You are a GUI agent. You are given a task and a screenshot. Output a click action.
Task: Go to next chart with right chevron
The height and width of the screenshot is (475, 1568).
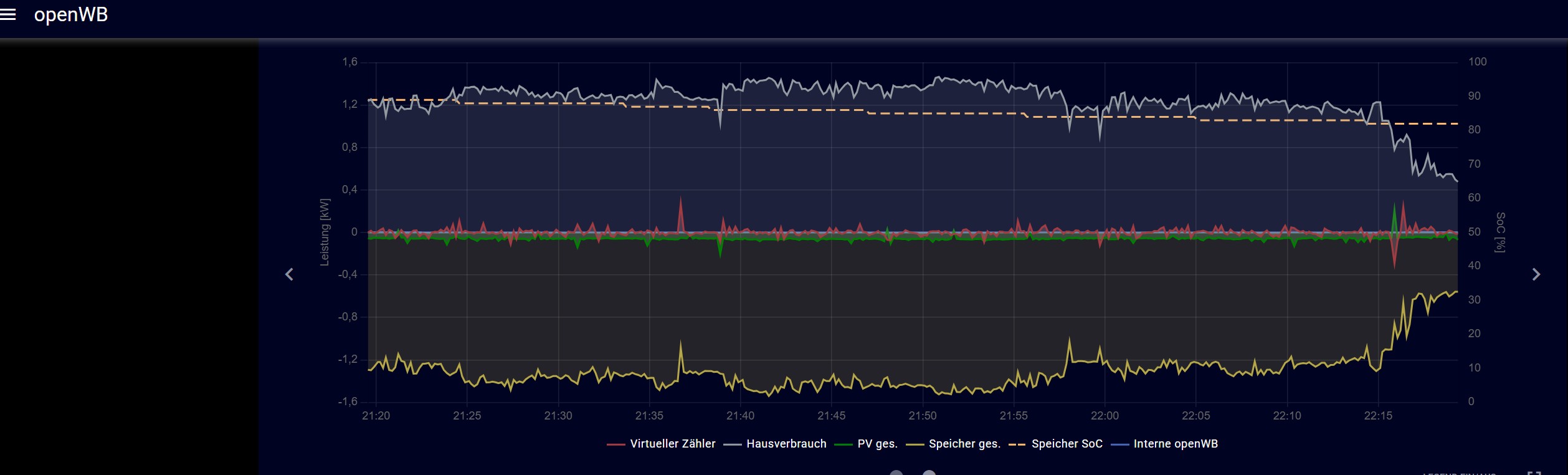tap(1536, 274)
